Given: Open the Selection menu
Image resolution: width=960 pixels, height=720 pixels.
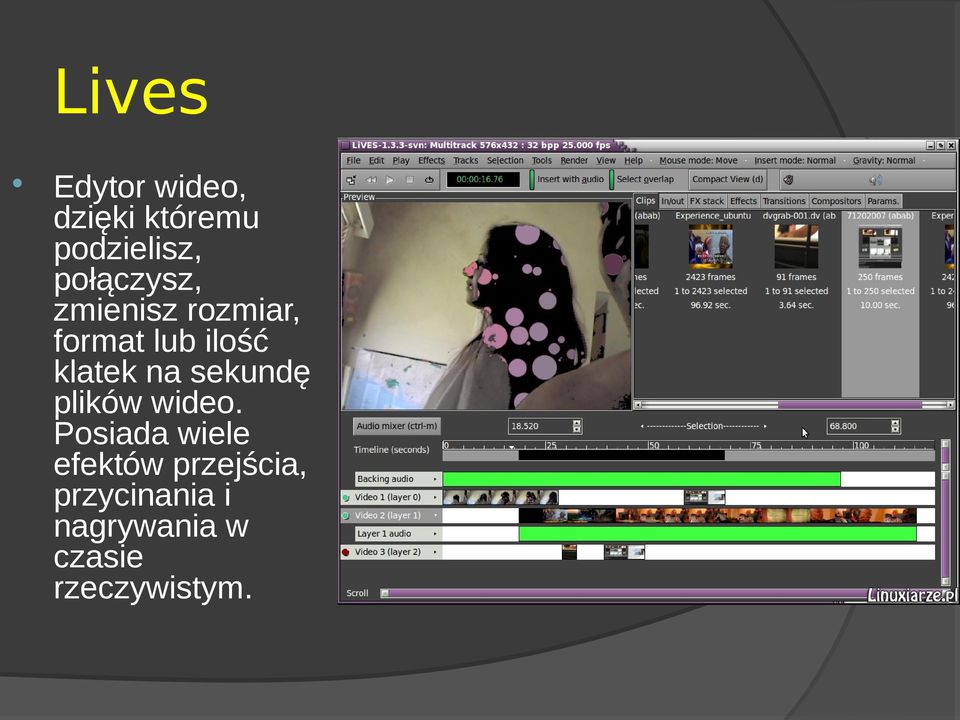Looking at the screenshot, I should point(505,160).
